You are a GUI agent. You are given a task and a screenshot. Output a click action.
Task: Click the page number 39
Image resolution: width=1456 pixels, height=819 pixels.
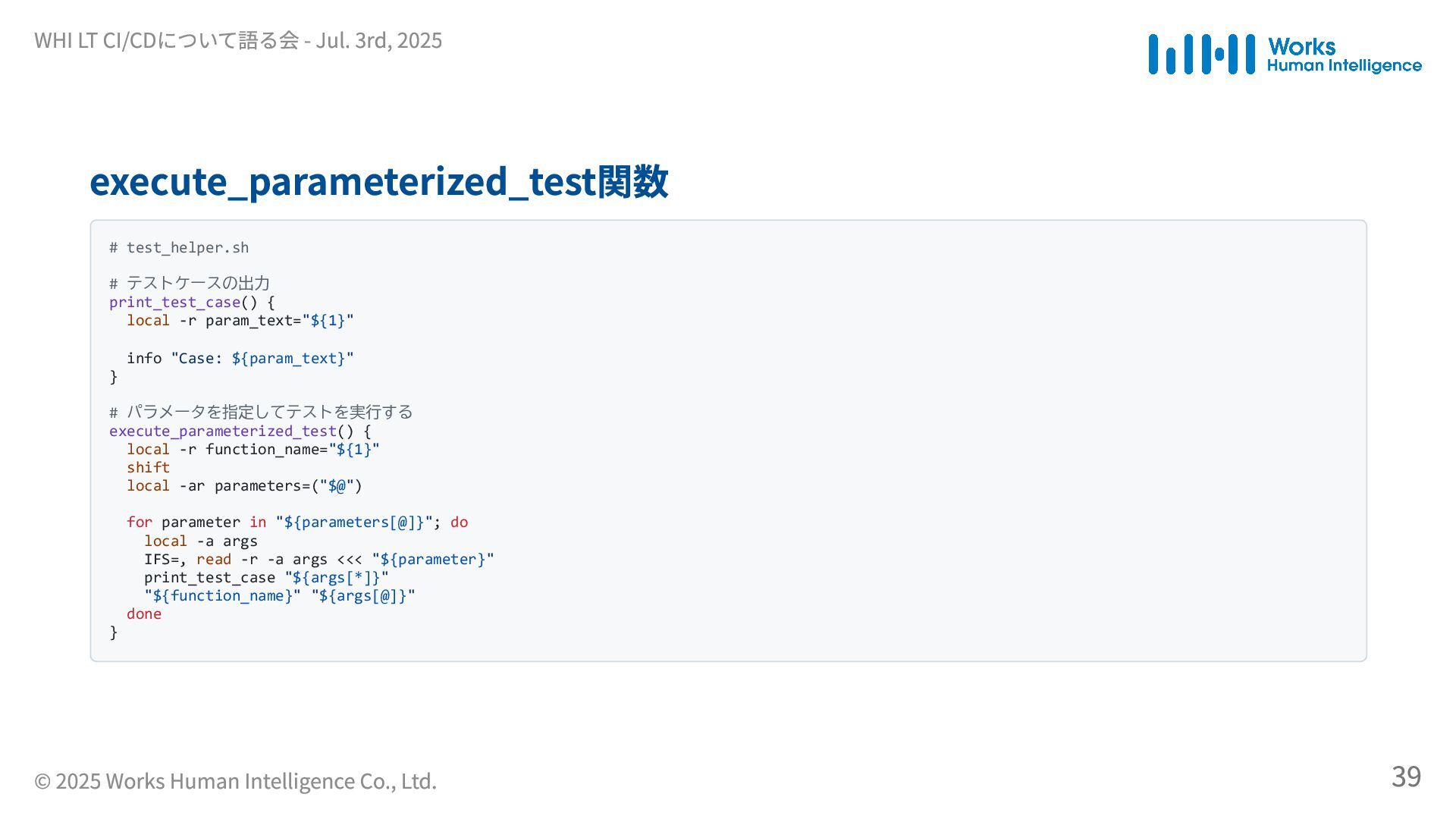[x=1406, y=776]
